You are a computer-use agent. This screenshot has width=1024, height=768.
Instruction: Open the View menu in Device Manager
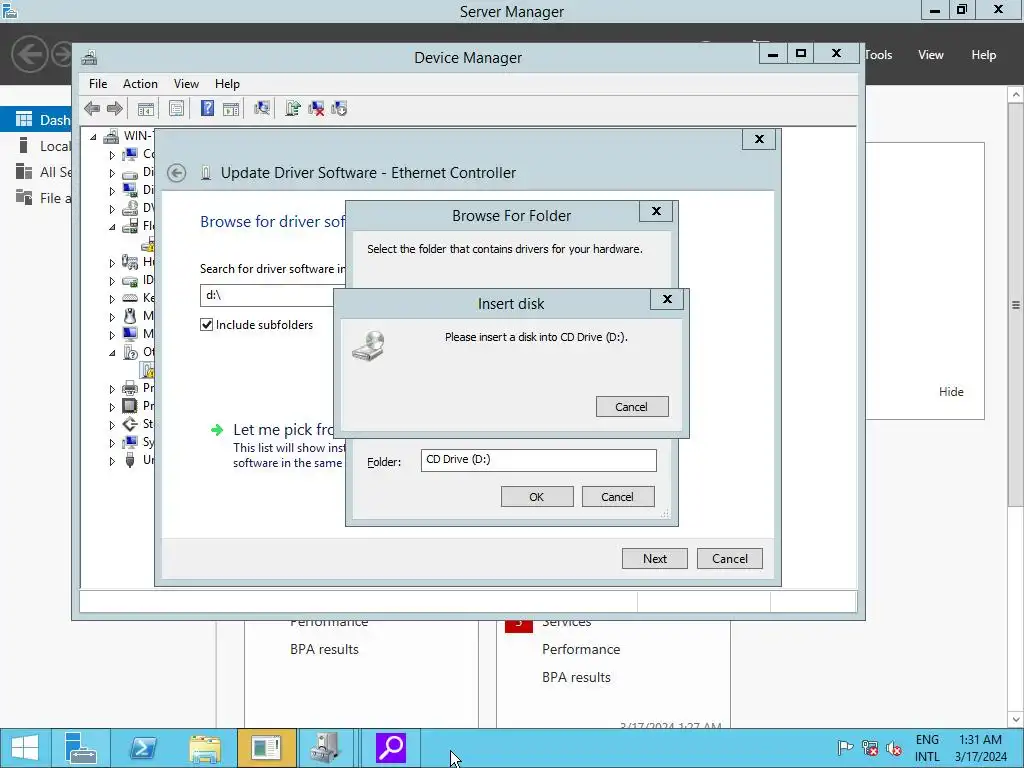pyautogui.click(x=186, y=84)
